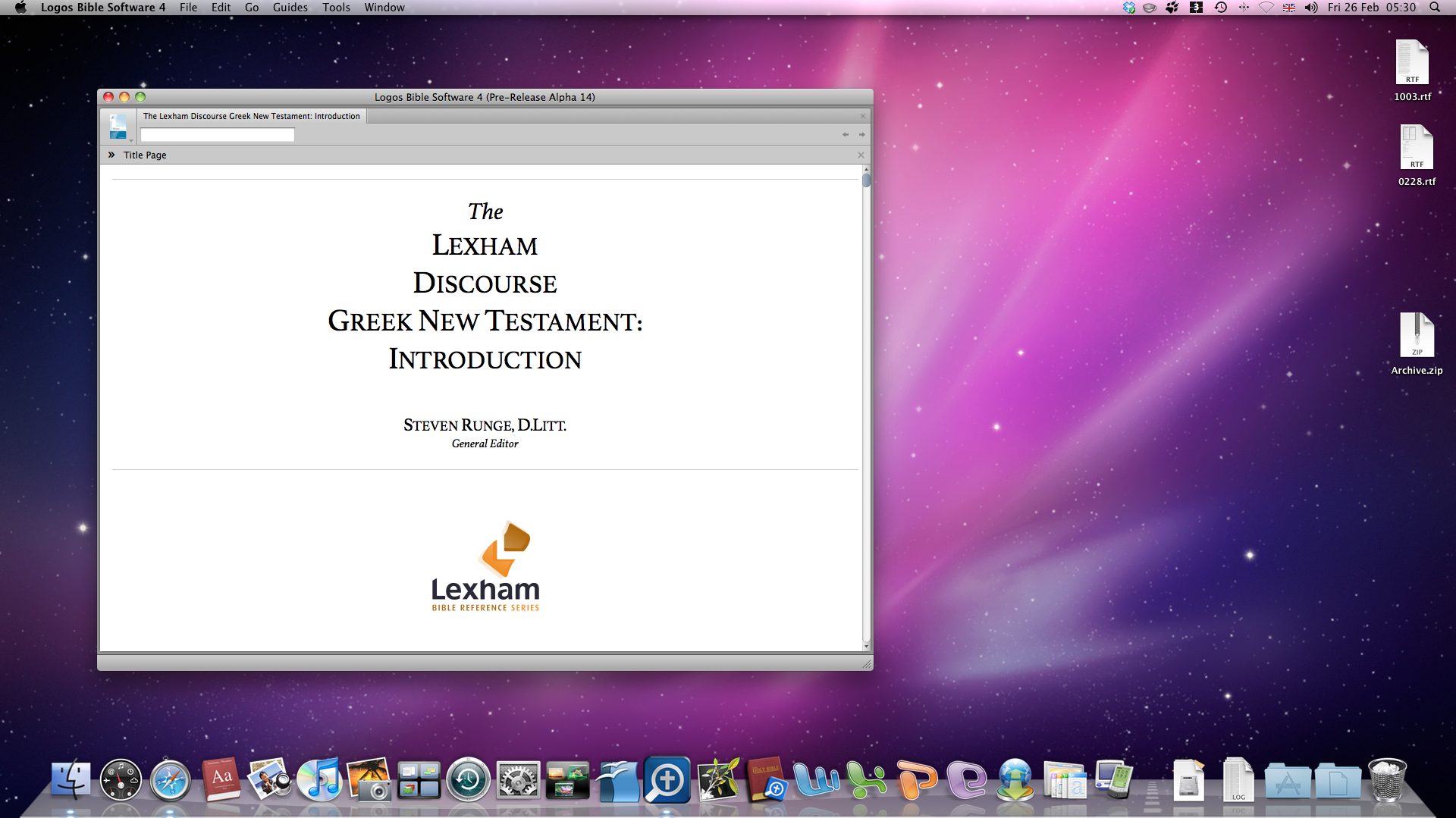Screen dimensions: 1456x818
Task: Click the window resize grip corner
Action: point(866,664)
